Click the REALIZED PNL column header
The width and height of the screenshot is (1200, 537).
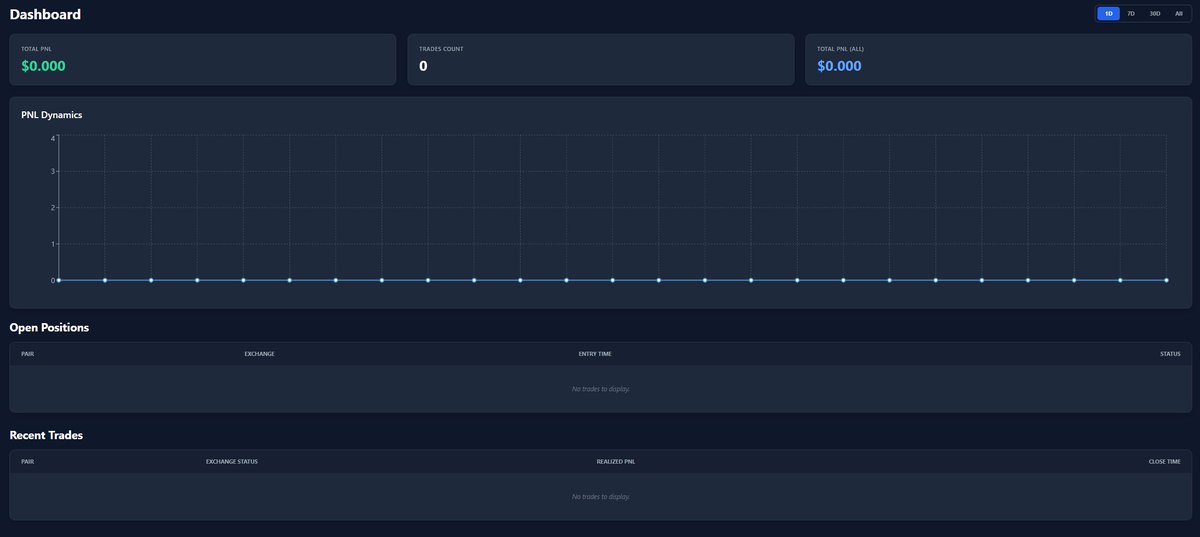pyautogui.click(x=616, y=462)
